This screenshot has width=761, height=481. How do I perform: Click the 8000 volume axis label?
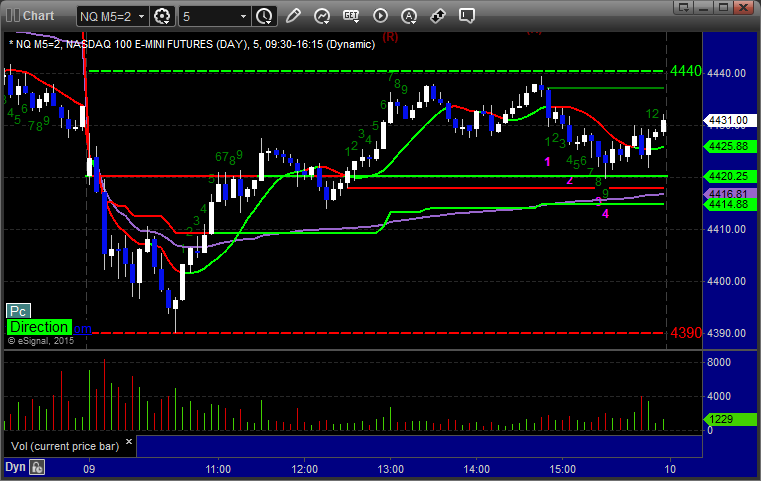point(719,362)
